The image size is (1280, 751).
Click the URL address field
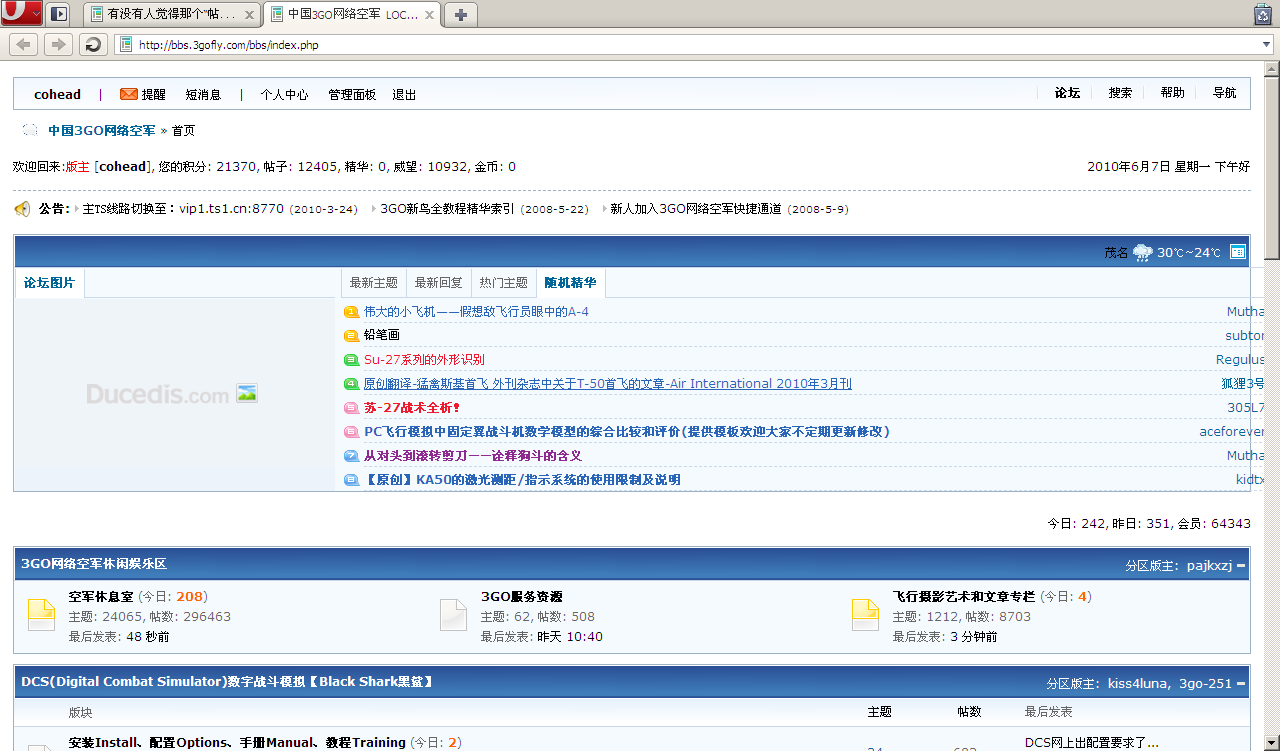pos(695,45)
